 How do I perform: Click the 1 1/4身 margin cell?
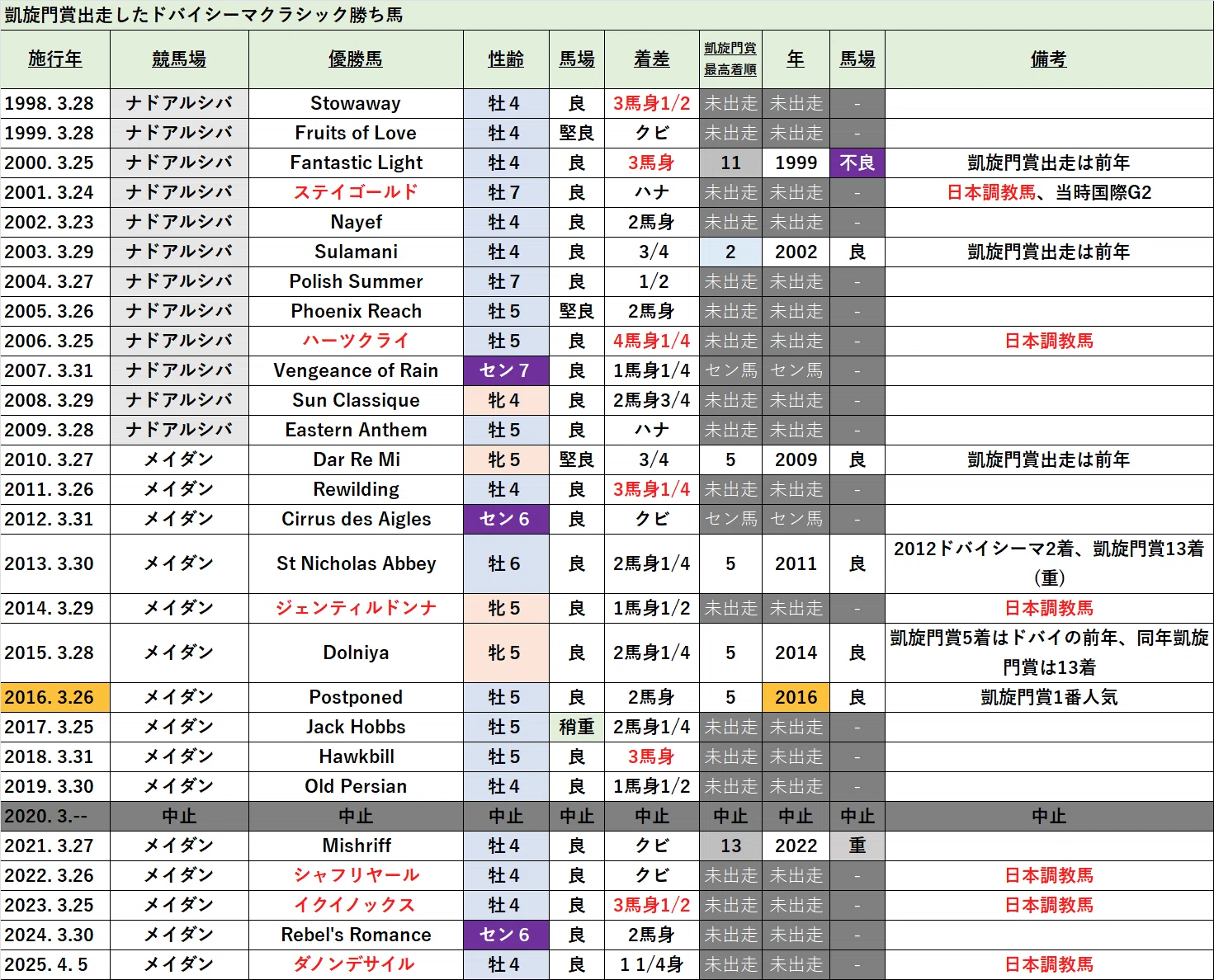[652, 964]
